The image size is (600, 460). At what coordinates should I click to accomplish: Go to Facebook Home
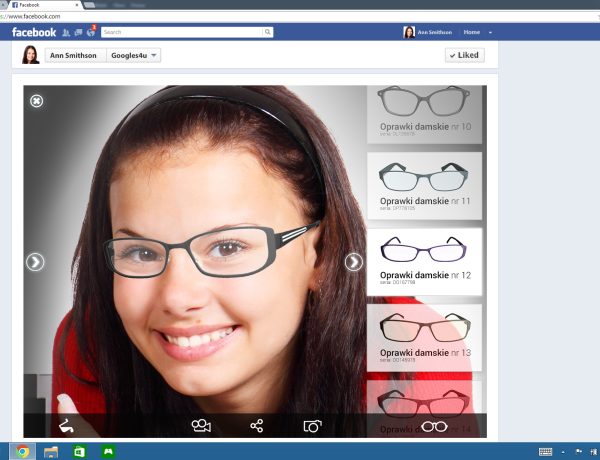pyautogui.click(x=471, y=33)
